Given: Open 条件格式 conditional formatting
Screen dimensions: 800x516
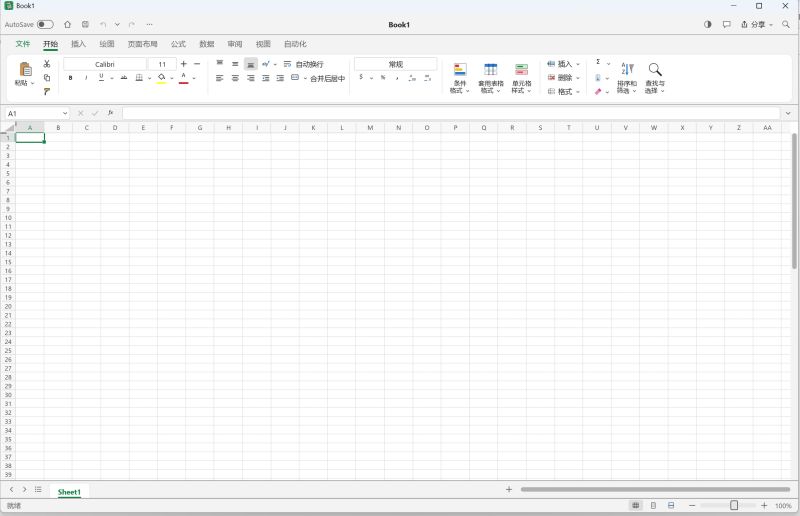Looking at the screenshot, I should pyautogui.click(x=460, y=78).
